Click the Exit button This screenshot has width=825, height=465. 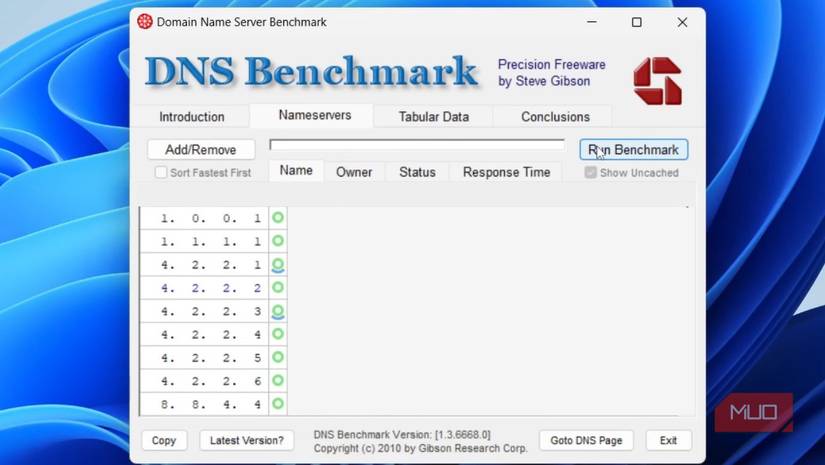pos(668,440)
